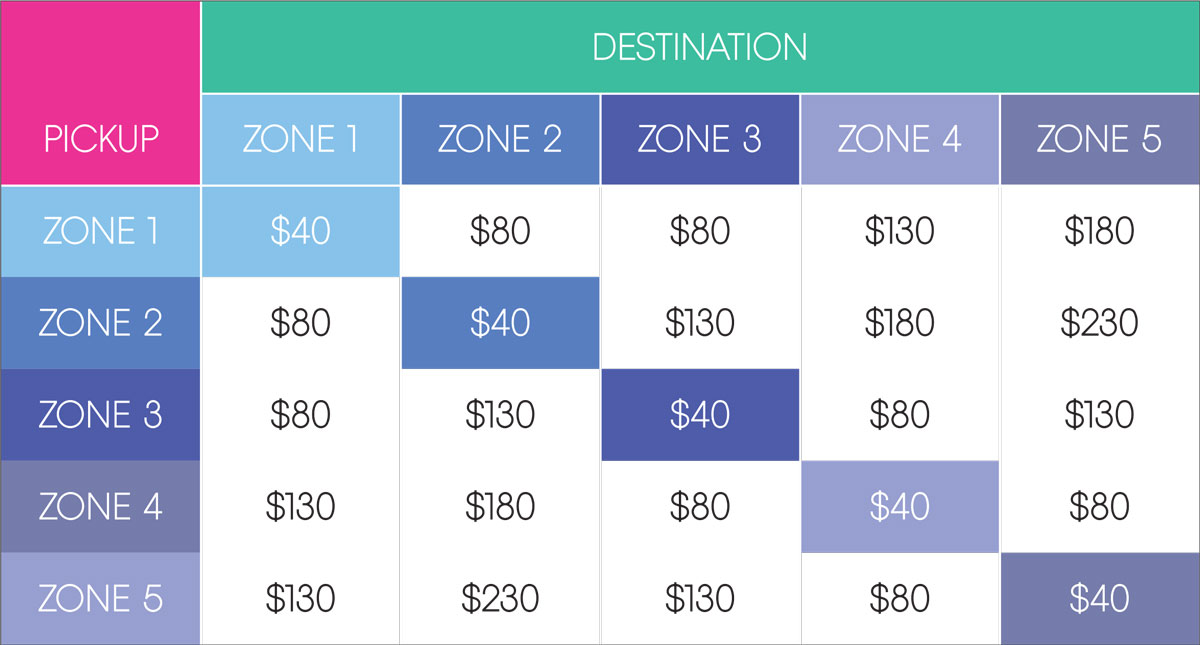Click the $40 Zone 3 to Zone 3 cell
Screen dimensions: 1200x645
700,415
